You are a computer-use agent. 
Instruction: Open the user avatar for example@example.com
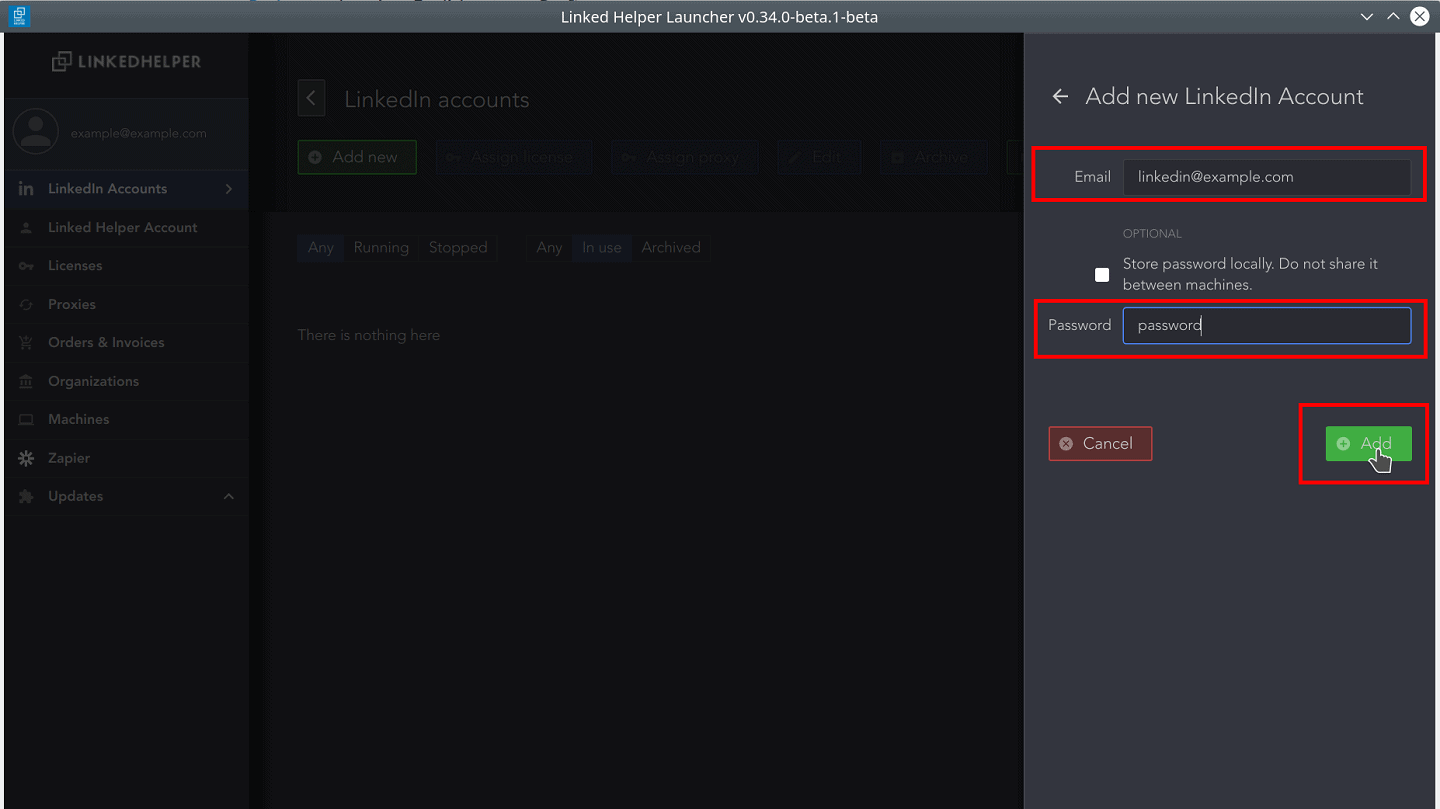[36, 133]
